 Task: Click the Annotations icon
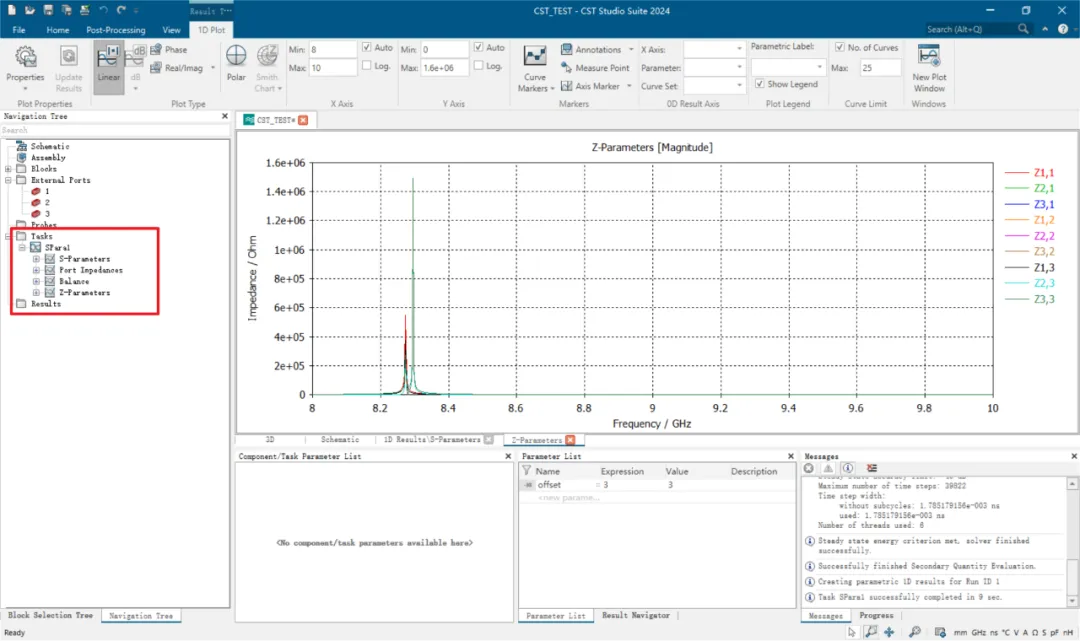(x=566, y=50)
